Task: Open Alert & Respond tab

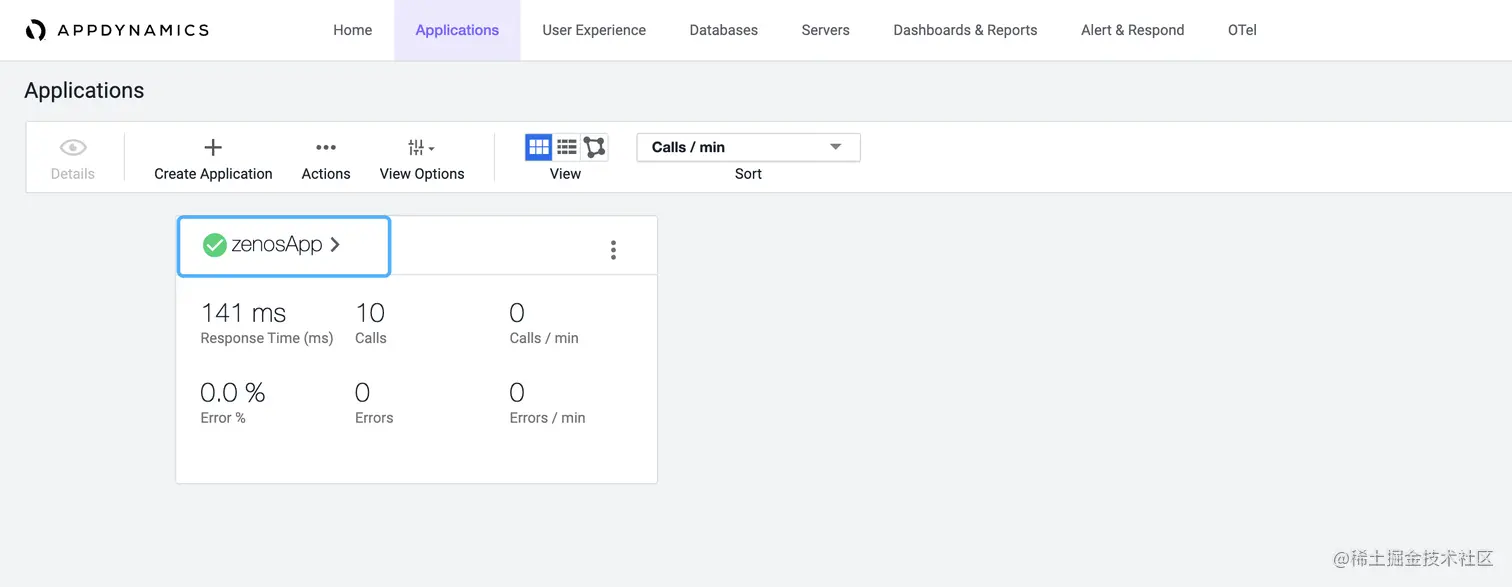Action: [x=1132, y=30]
